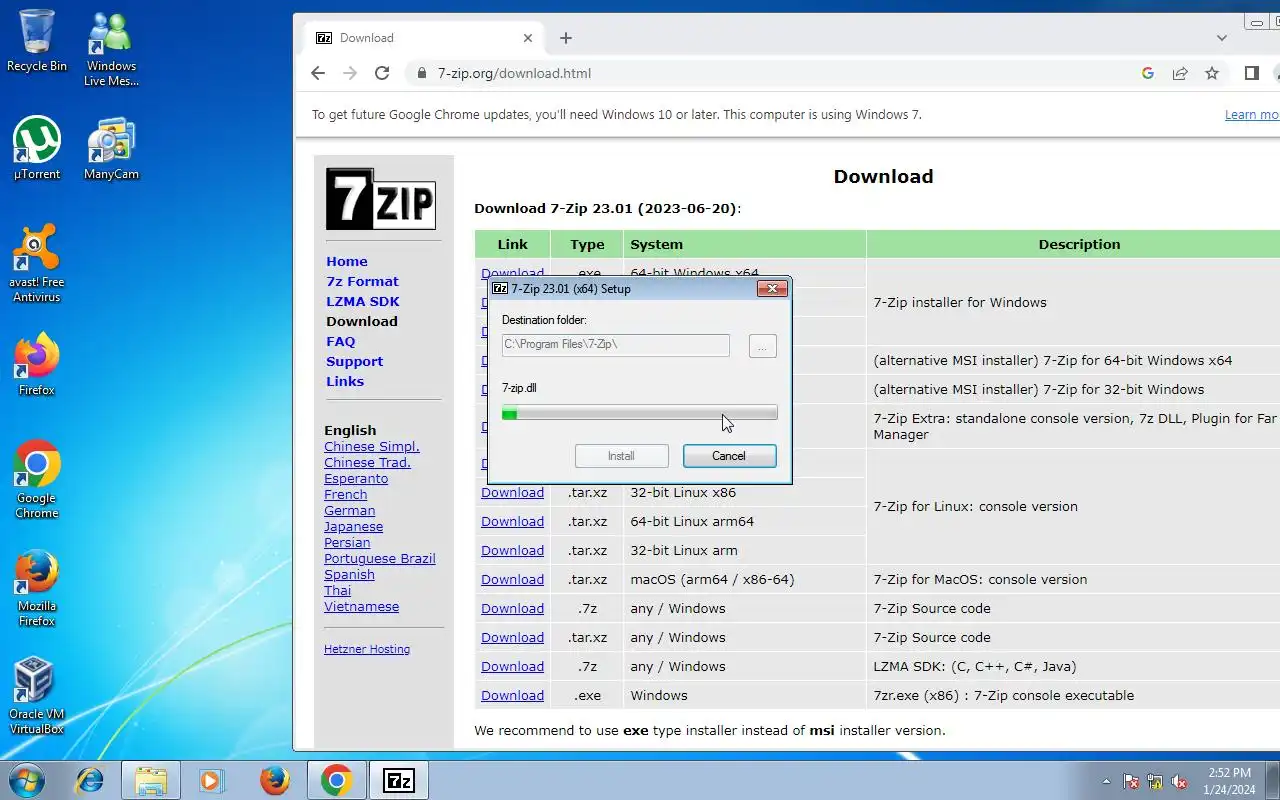Open the Recycle Bin desktop icon
Screen dimensions: 1280x800
point(37,42)
